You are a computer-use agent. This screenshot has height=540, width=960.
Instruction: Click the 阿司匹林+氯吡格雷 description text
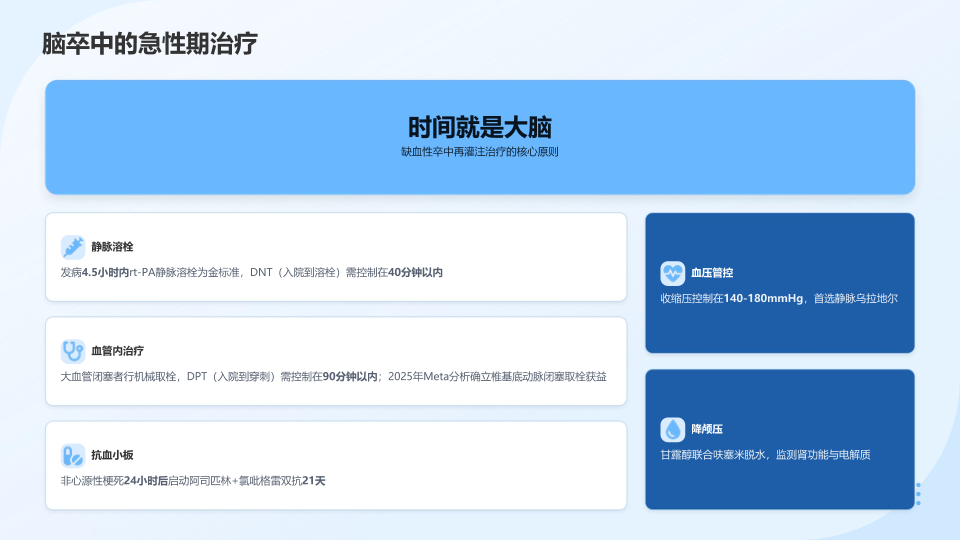coord(193,481)
